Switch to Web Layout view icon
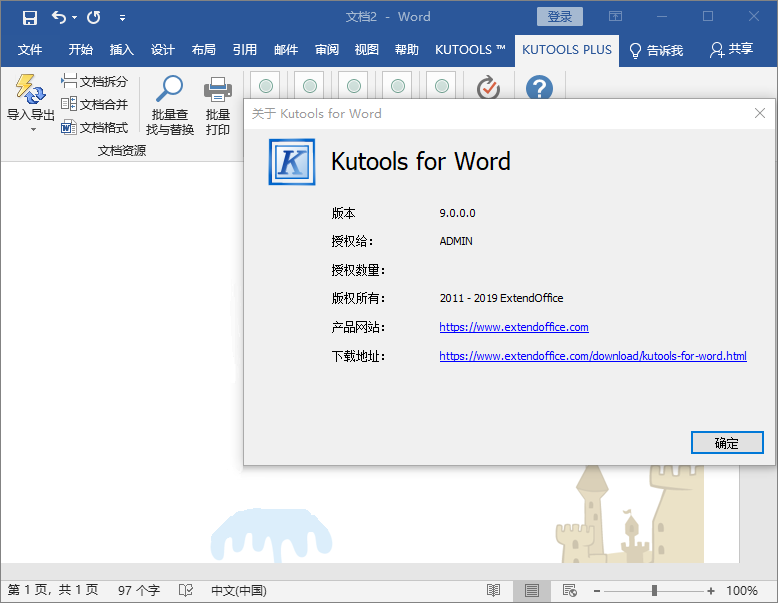 pyautogui.click(x=570, y=590)
